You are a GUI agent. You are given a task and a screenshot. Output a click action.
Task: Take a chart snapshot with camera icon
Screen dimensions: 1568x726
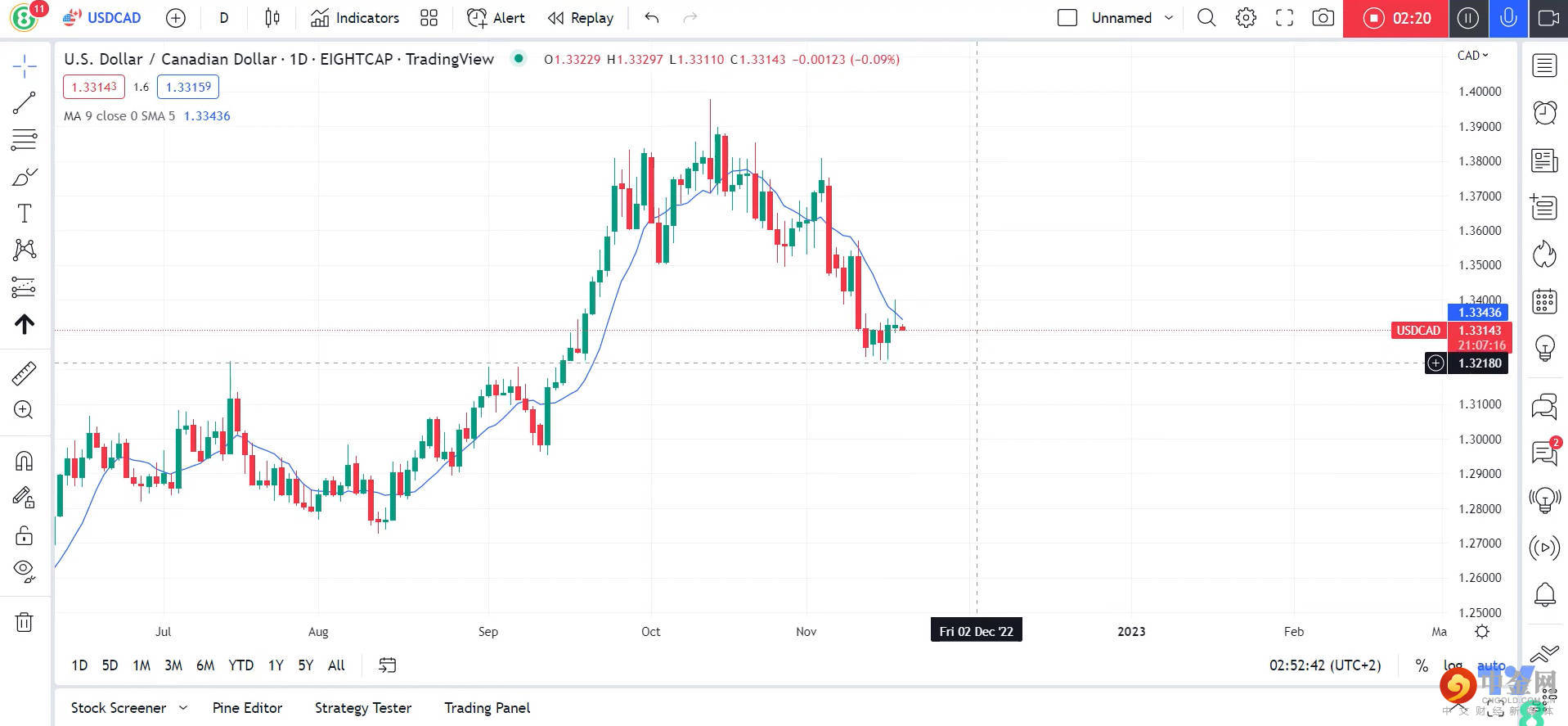(x=1323, y=18)
